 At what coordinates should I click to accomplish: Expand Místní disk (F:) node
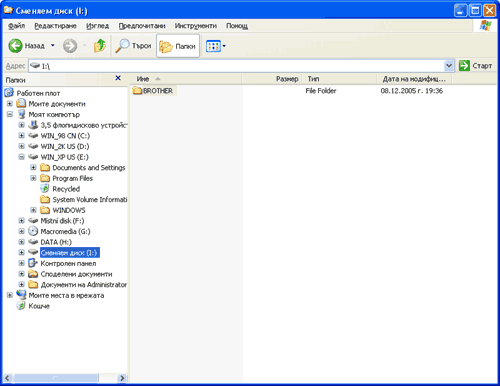[22, 221]
